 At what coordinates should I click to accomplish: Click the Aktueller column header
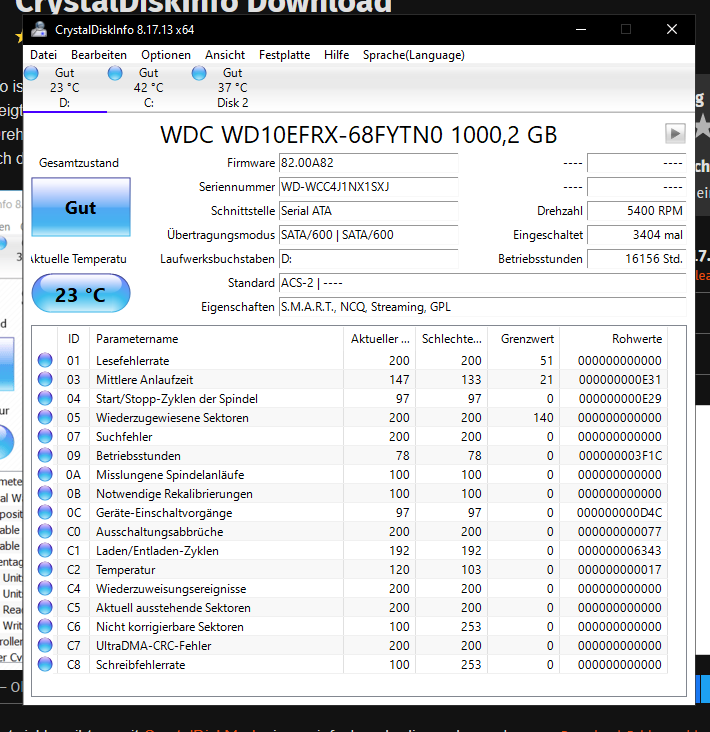(380, 339)
